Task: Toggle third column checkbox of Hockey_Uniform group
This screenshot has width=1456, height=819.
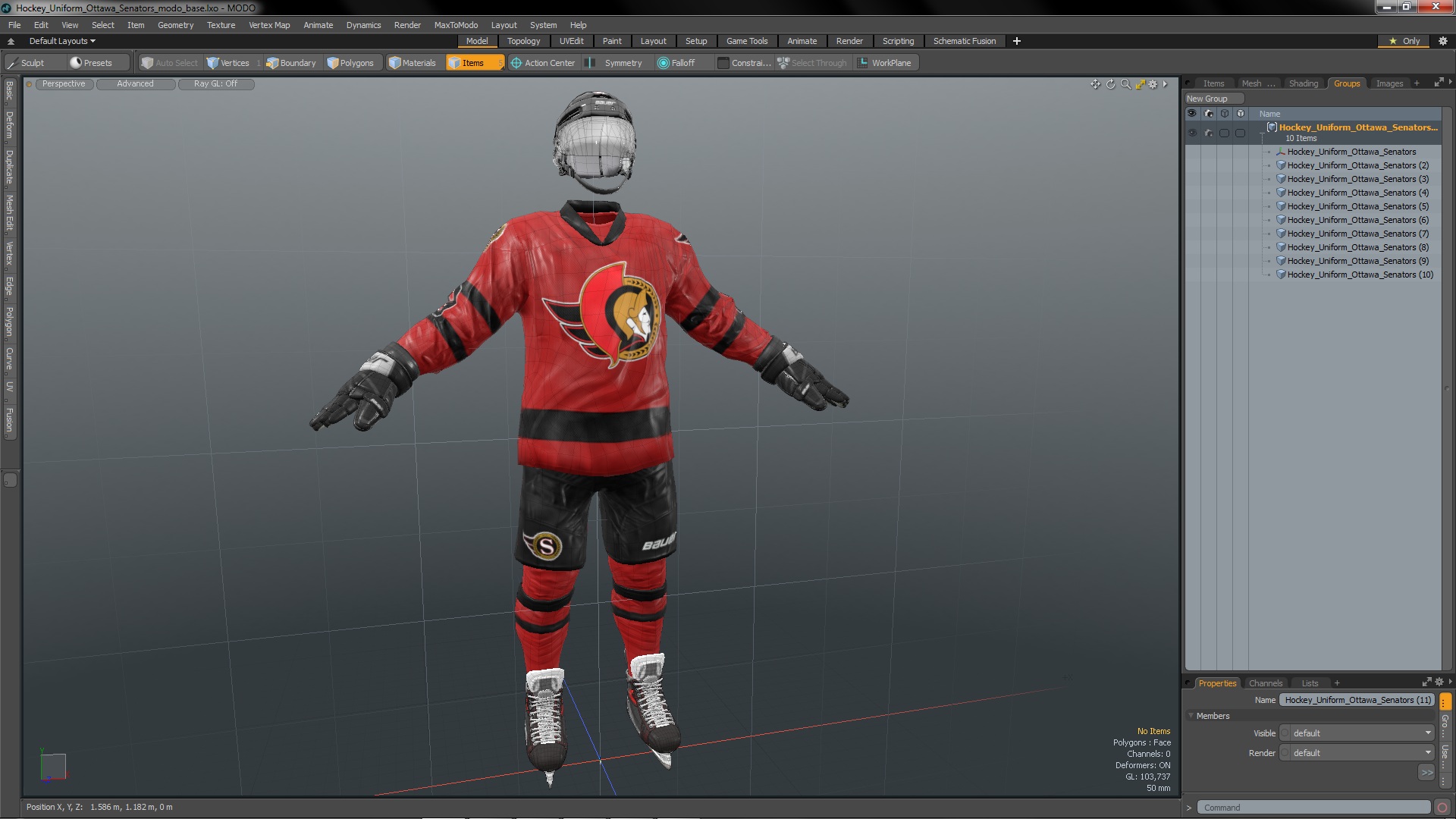Action: pyautogui.click(x=1224, y=133)
